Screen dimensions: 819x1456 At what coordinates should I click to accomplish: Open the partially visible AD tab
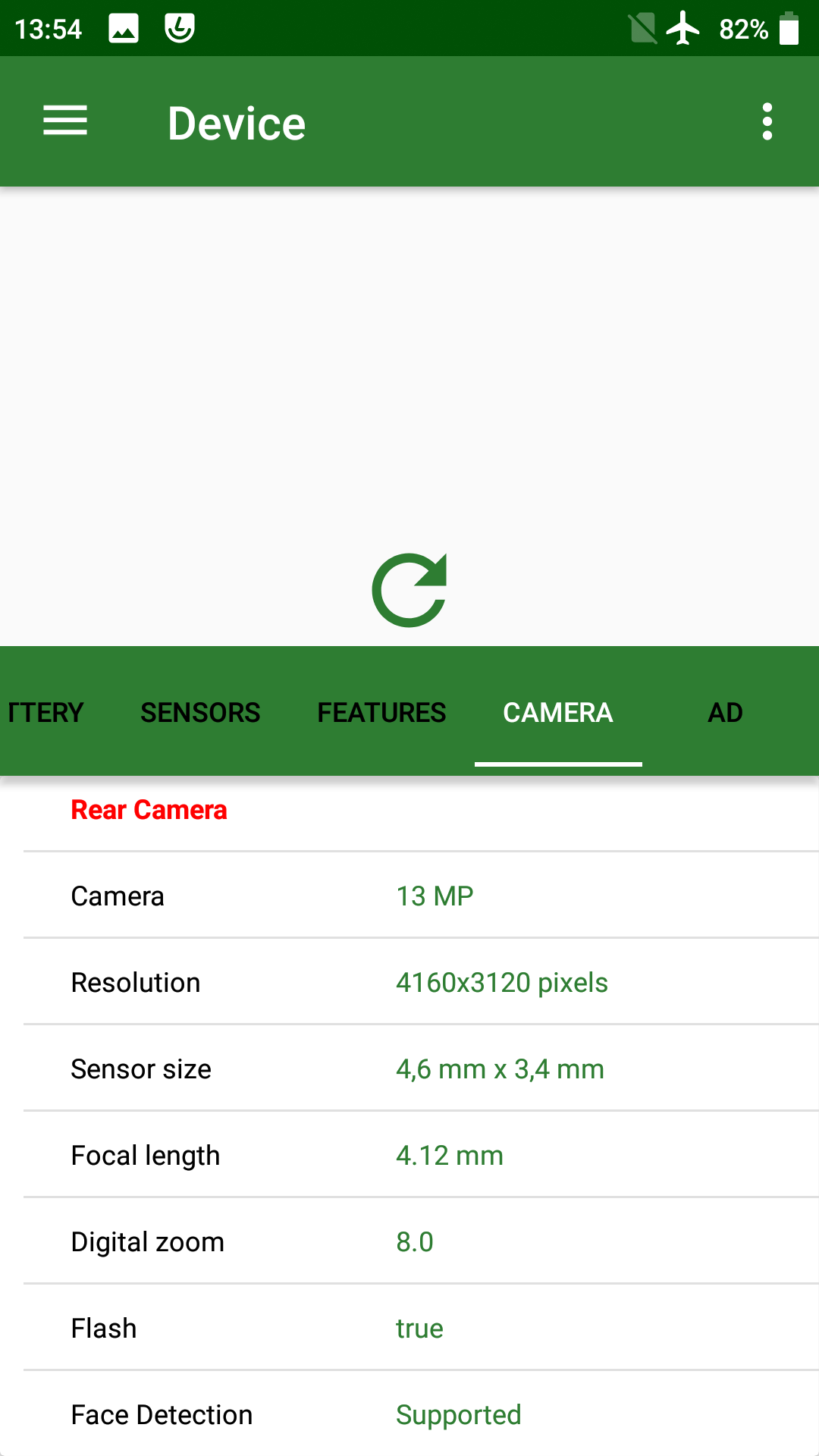pyautogui.click(x=725, y=712)
